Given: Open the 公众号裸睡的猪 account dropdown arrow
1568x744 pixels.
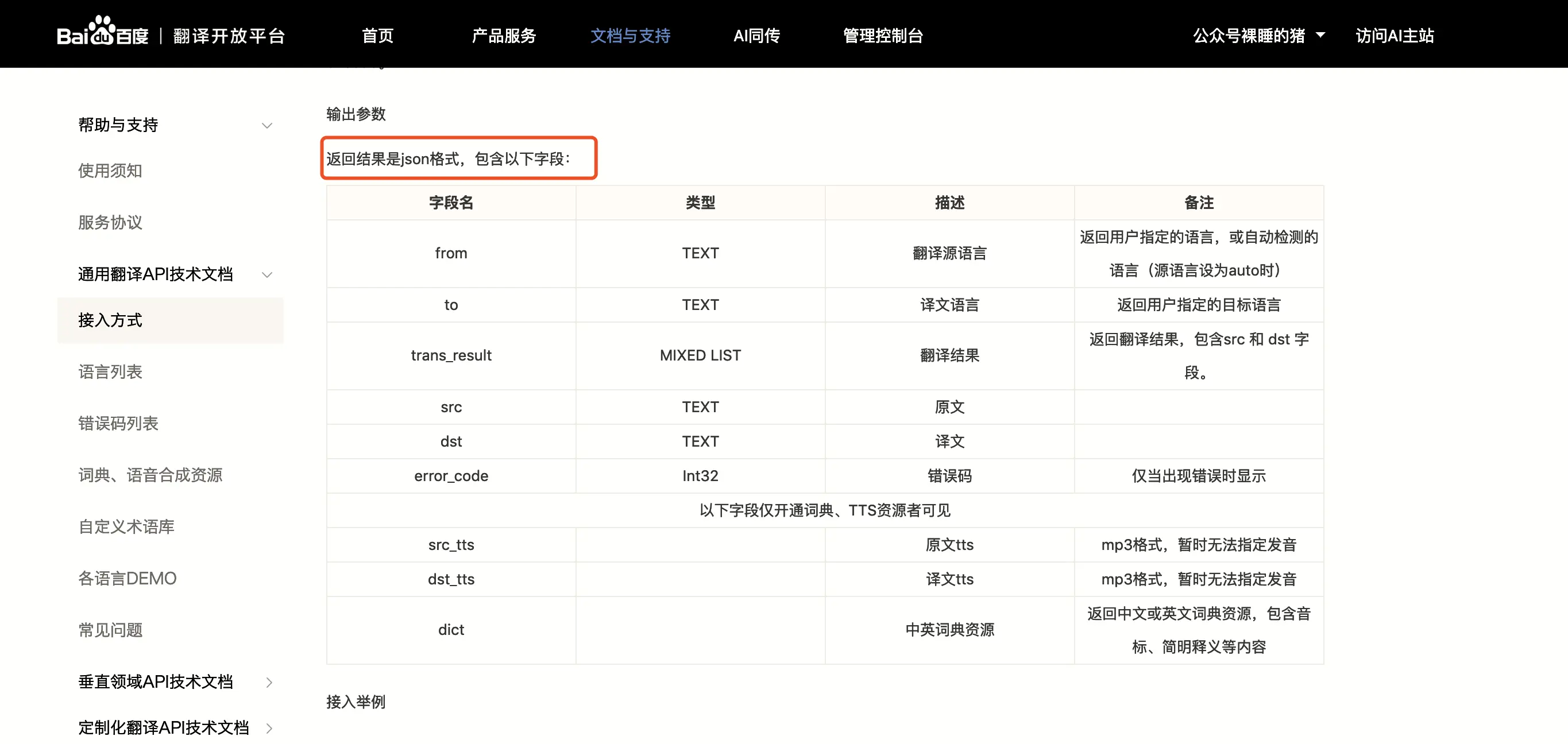Looking at the screenshot, I should click(1320, 35).
